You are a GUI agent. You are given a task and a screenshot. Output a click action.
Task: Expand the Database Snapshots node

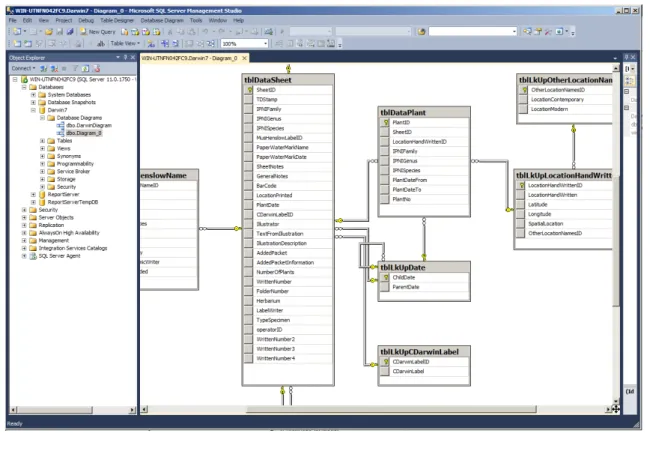point(33,102)
